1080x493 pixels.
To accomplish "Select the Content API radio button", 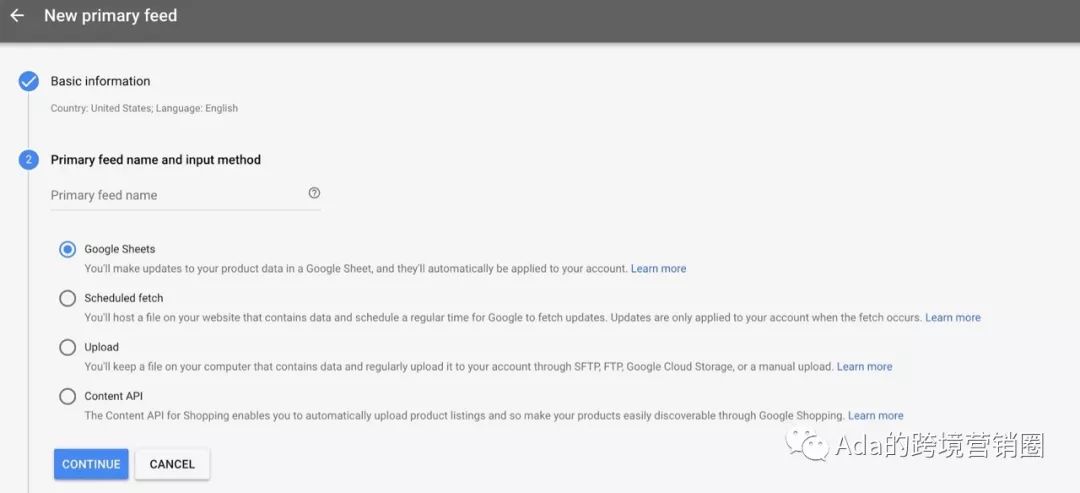I will 67,396.
